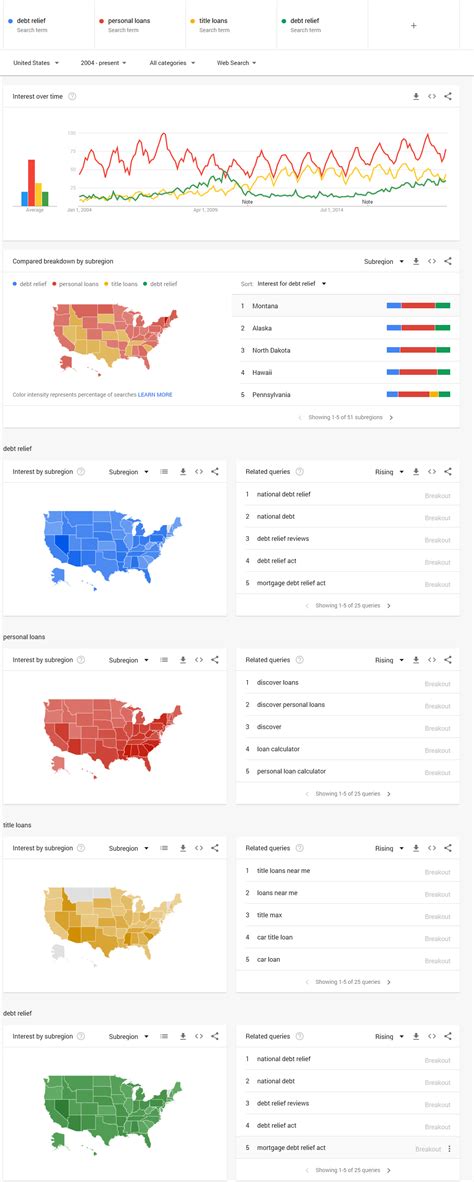This screenshot has width=474, height=1182.
Task: Add a comparison term with plus button
Action: pyautogui.click(x=413, y=26)
